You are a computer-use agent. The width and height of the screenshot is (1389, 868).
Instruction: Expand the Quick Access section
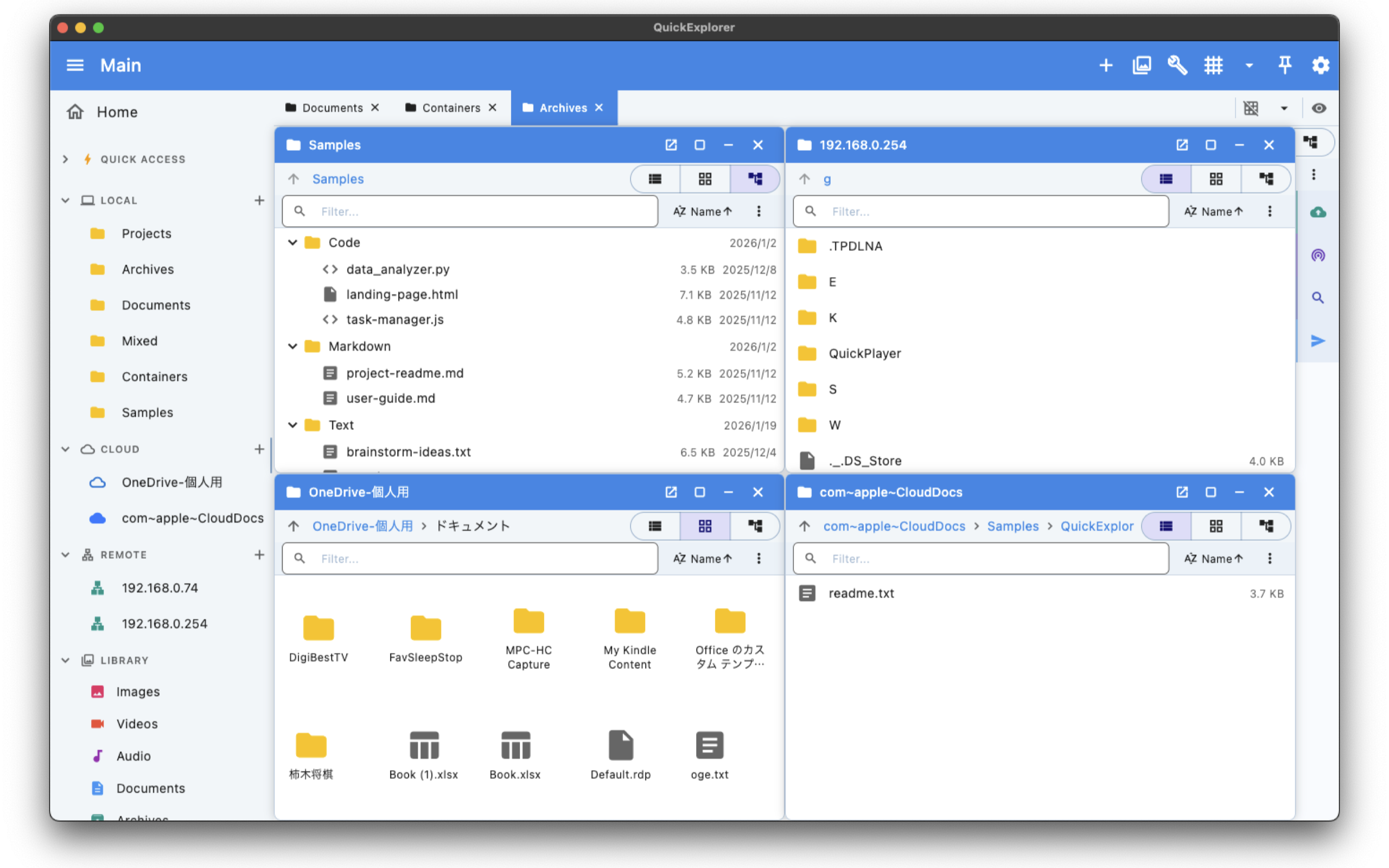point(66,159)
